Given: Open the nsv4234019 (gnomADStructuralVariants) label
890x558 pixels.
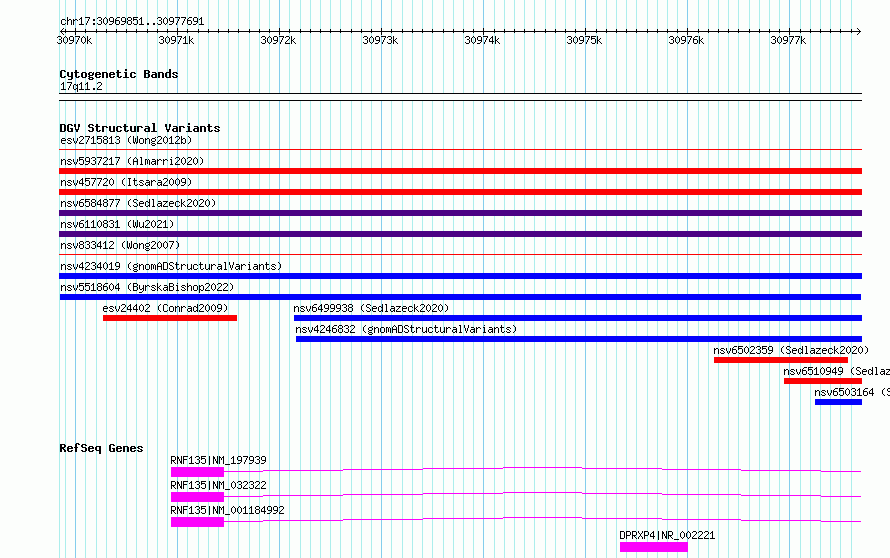Looking at the screenshot, I should tap(171, 266).
